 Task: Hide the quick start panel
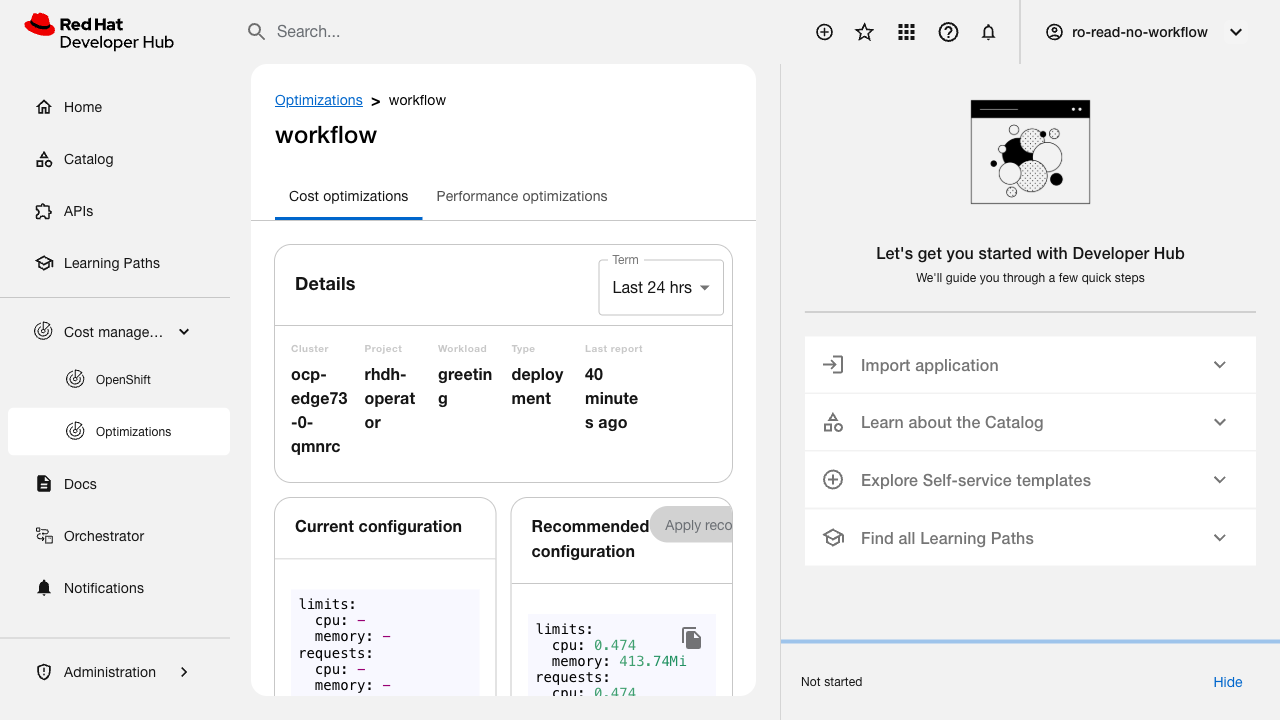tap(1227, 682)
